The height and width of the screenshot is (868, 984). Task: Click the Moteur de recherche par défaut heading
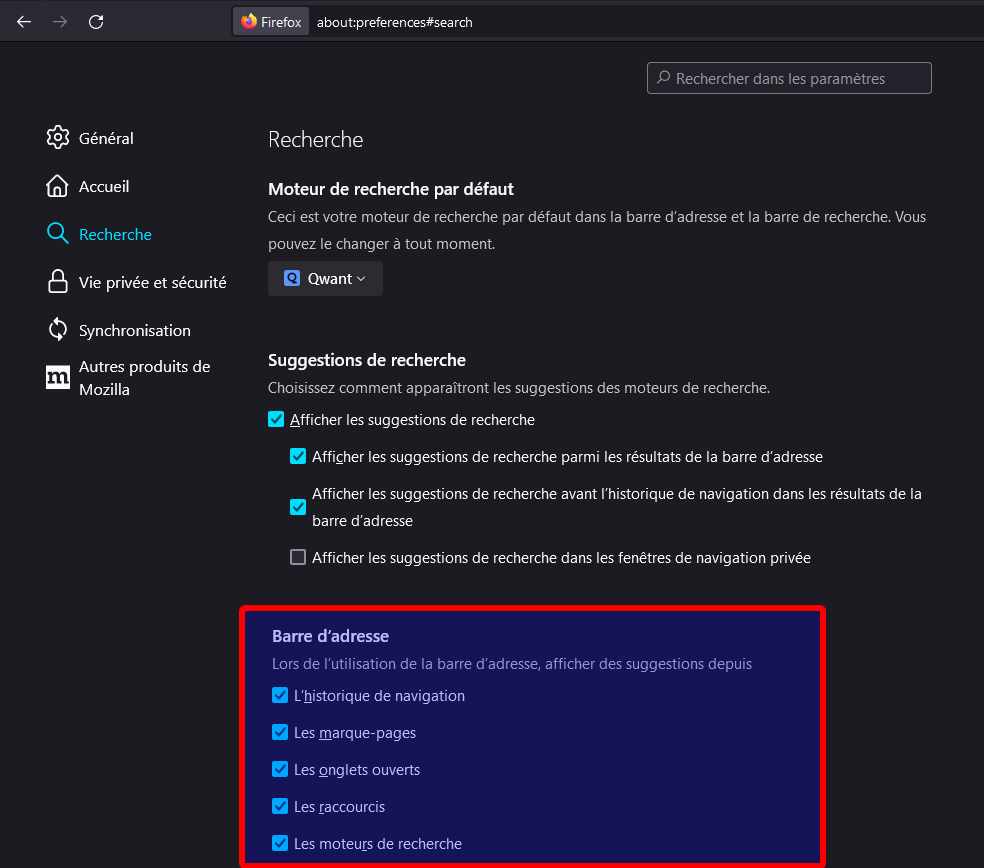(x=390, y=189)
